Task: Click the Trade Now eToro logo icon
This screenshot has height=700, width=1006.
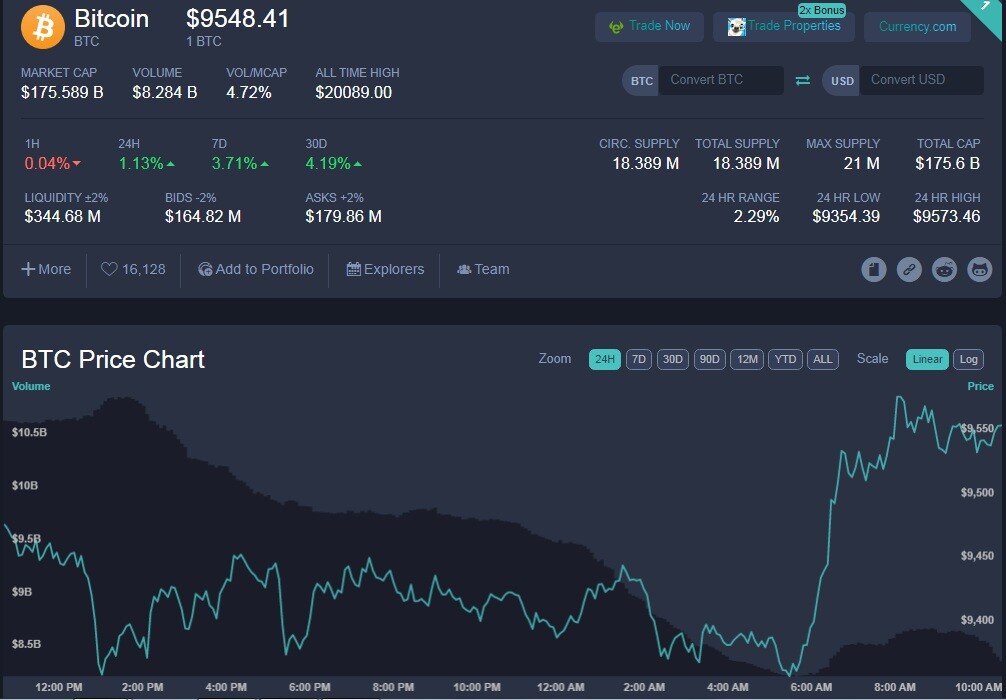Action: 616,28
